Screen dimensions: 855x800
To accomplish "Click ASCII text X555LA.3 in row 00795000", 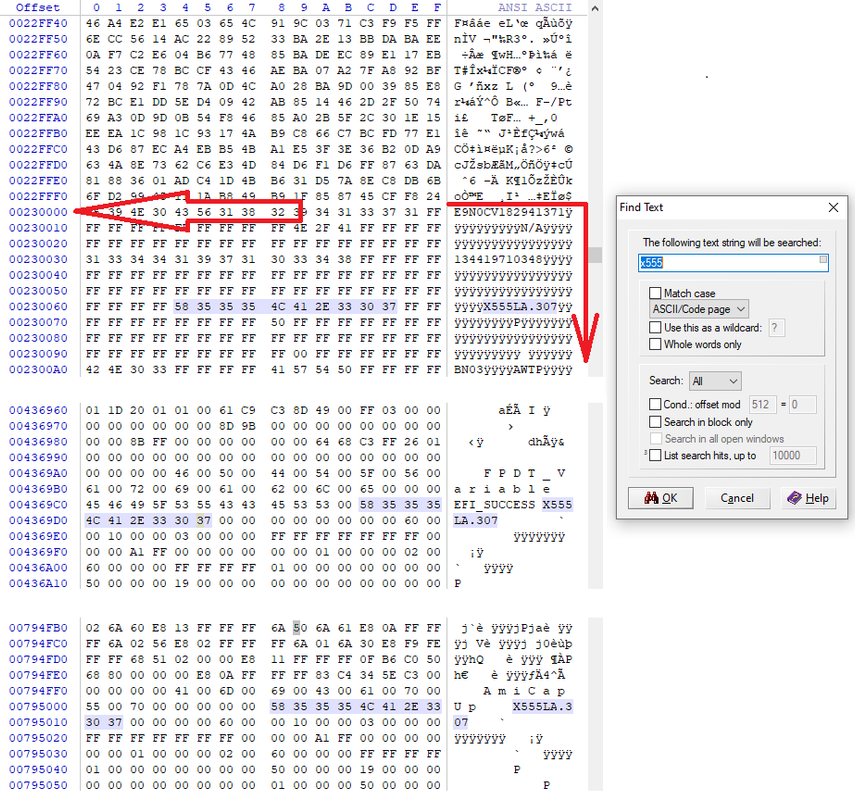I will click(543, 707).
